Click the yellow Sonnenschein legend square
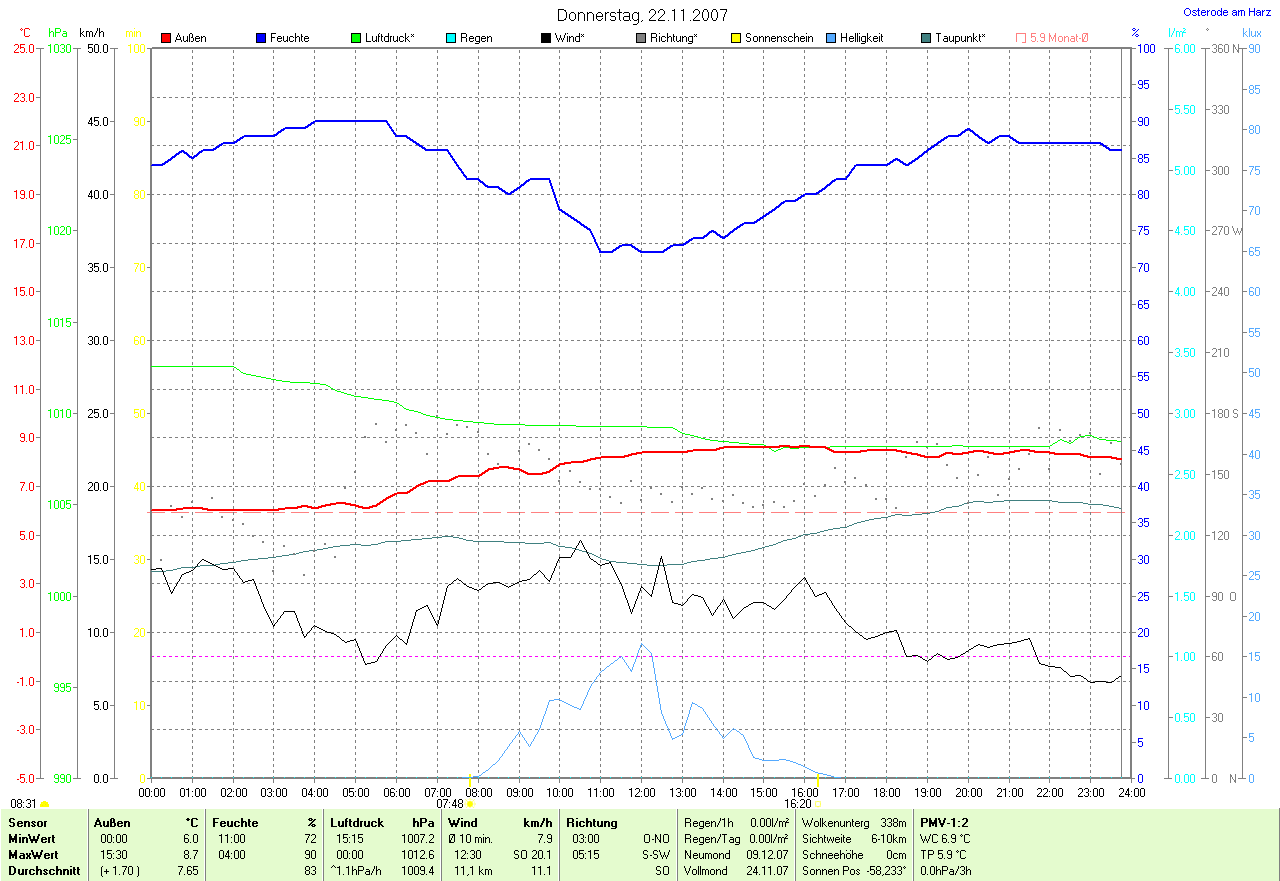The height and width of the screenshot is (881, 1280). pyautogui.click(x=736, y=38)
